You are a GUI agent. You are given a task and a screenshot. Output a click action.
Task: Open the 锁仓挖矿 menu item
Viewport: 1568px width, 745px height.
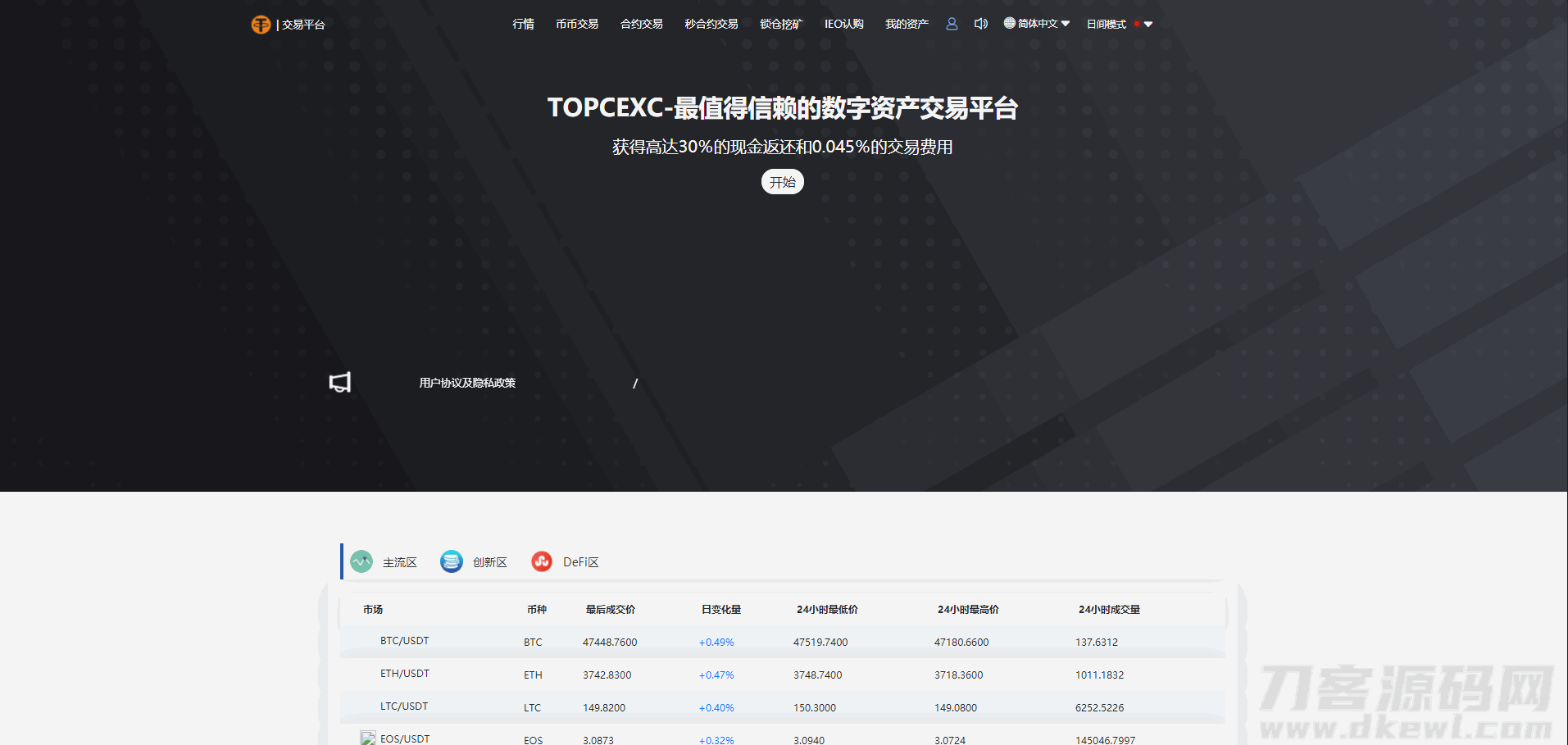click(780, 24)
